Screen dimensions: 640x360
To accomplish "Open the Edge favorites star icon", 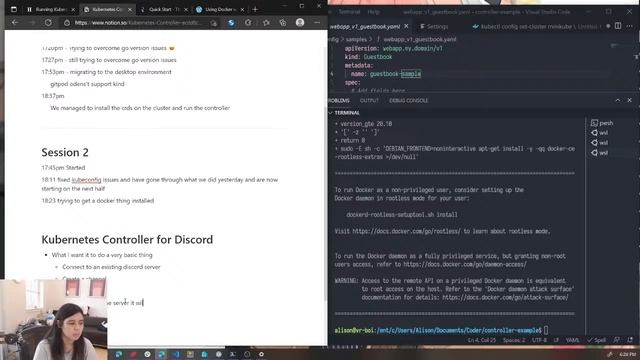I will (266, 23).
